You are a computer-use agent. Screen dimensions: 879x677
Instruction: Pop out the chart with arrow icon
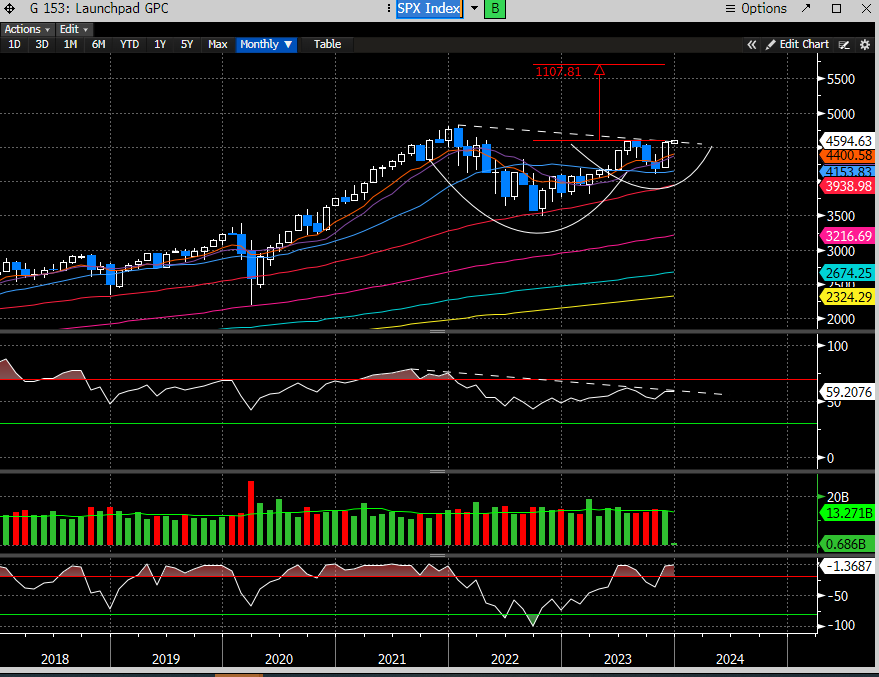point(806,8)
